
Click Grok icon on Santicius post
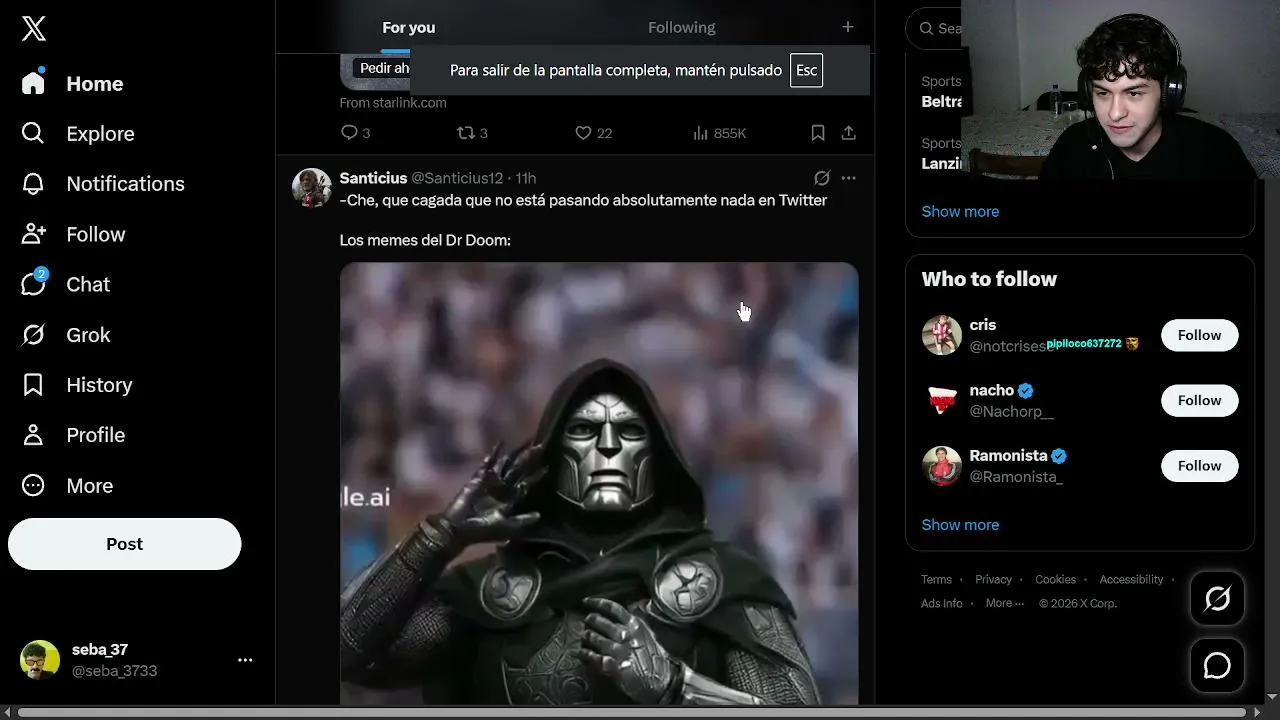click(x=822, y=178)
